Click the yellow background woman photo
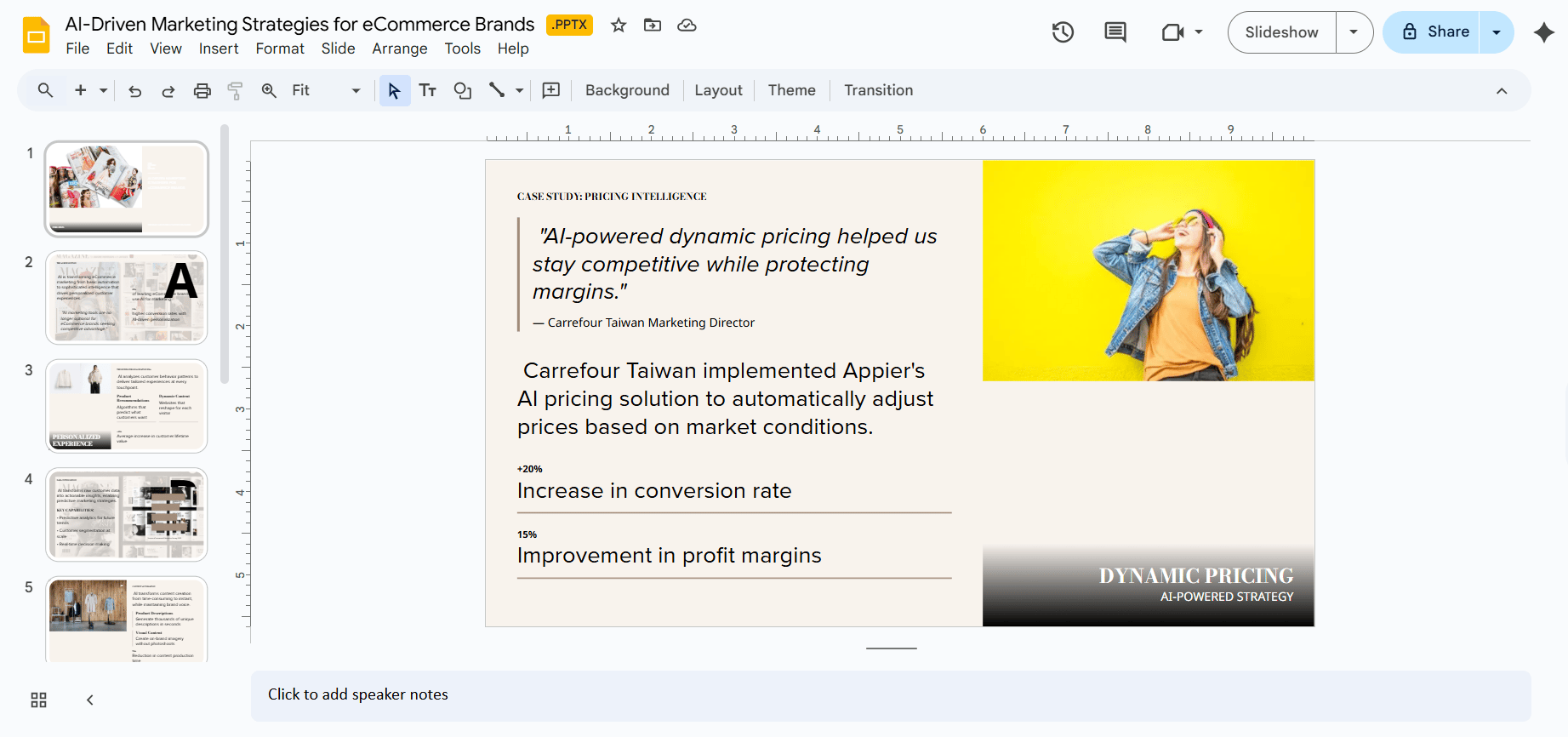This screenshot has height=737, width=1568. click(x=1149, y=271)
